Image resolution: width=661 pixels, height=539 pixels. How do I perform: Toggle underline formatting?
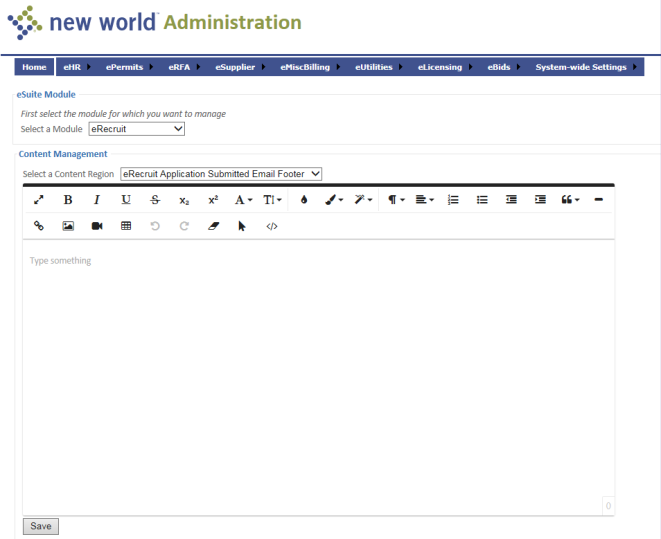(126, 200)
